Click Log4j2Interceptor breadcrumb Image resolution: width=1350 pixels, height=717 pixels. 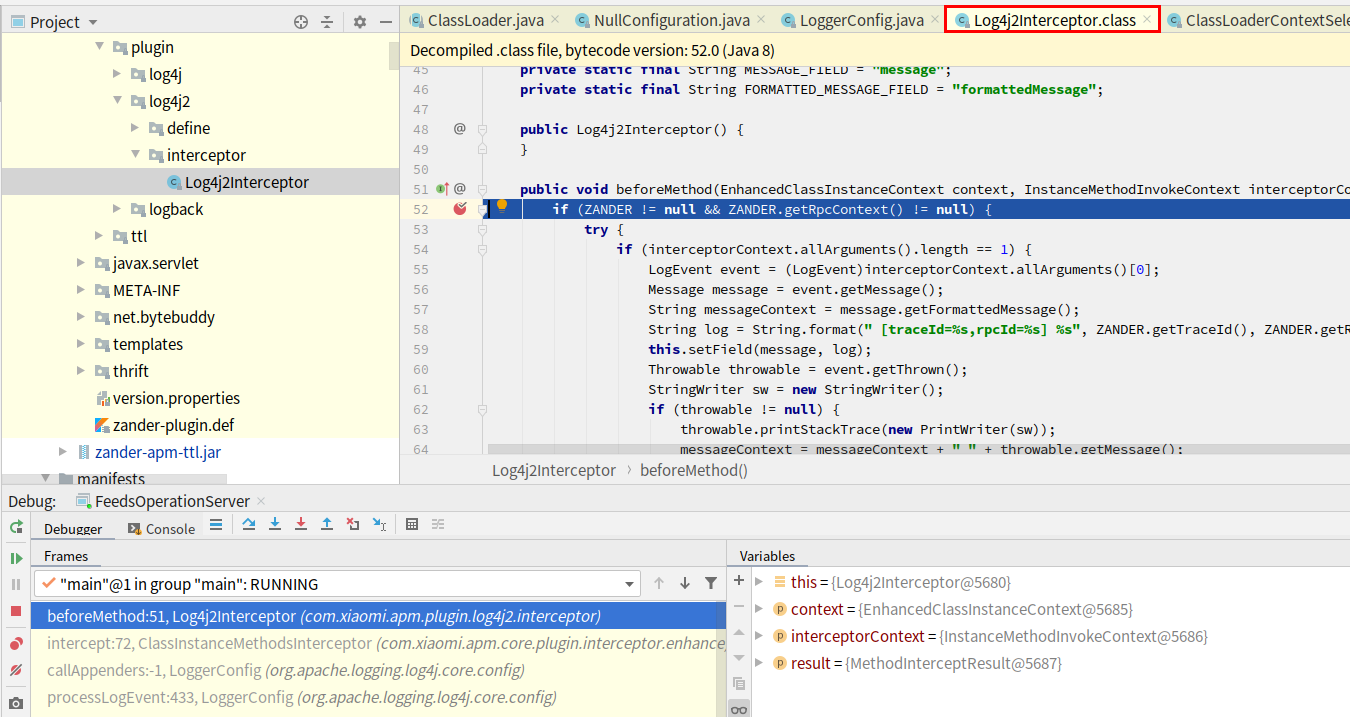pos(554,470)
